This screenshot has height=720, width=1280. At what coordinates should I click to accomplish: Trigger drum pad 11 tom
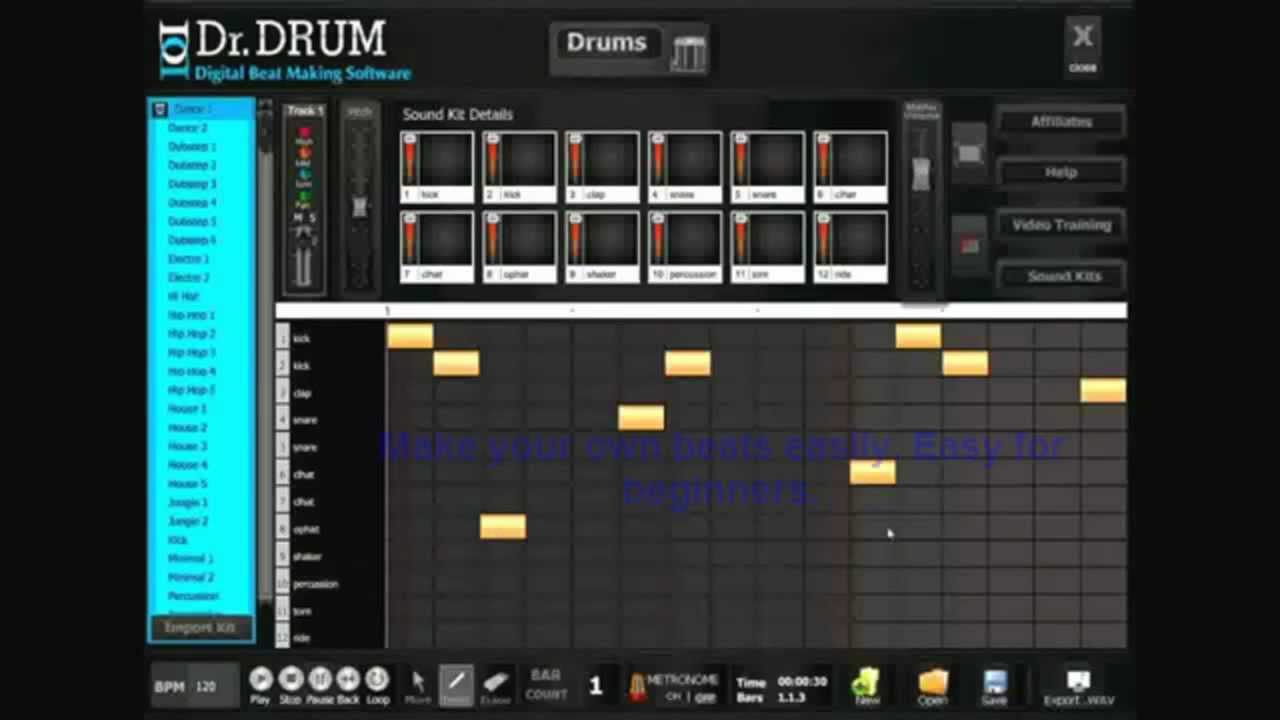(x=768, y=246)
